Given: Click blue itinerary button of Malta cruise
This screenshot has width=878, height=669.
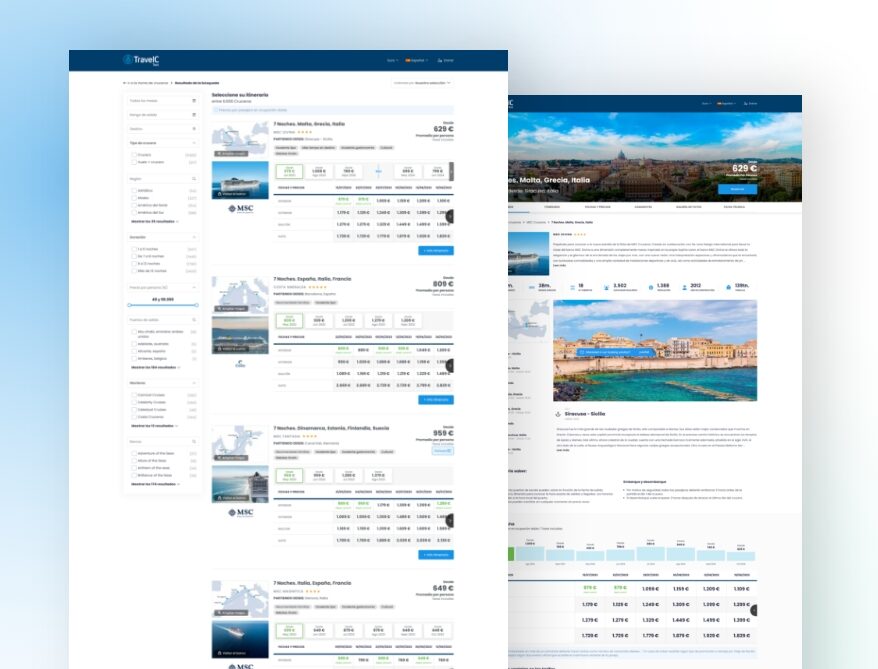Looking at the screenshot, I should (x=436, y=251).
